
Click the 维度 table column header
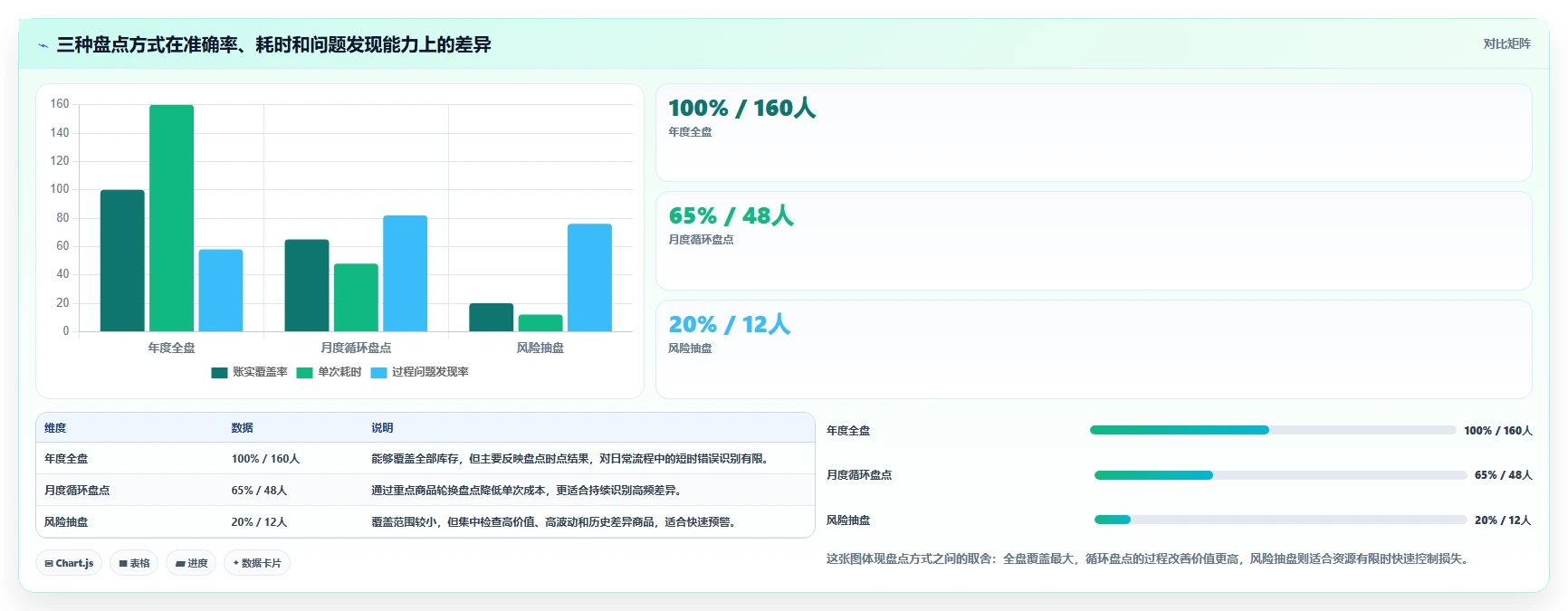pyautogui.click(x=55, y=428)
